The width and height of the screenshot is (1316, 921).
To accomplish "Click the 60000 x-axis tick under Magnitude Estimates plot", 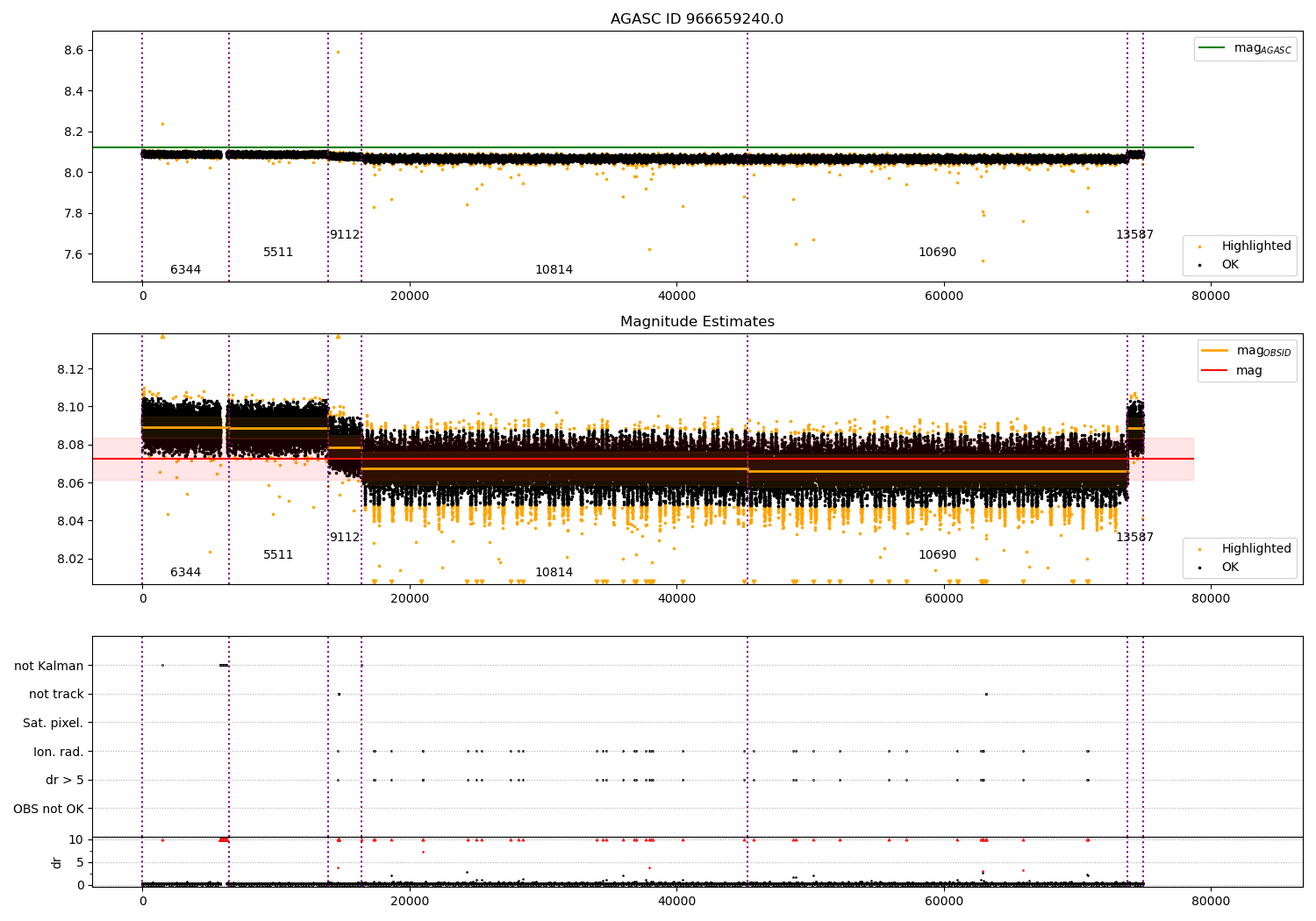I will [943, 599].
